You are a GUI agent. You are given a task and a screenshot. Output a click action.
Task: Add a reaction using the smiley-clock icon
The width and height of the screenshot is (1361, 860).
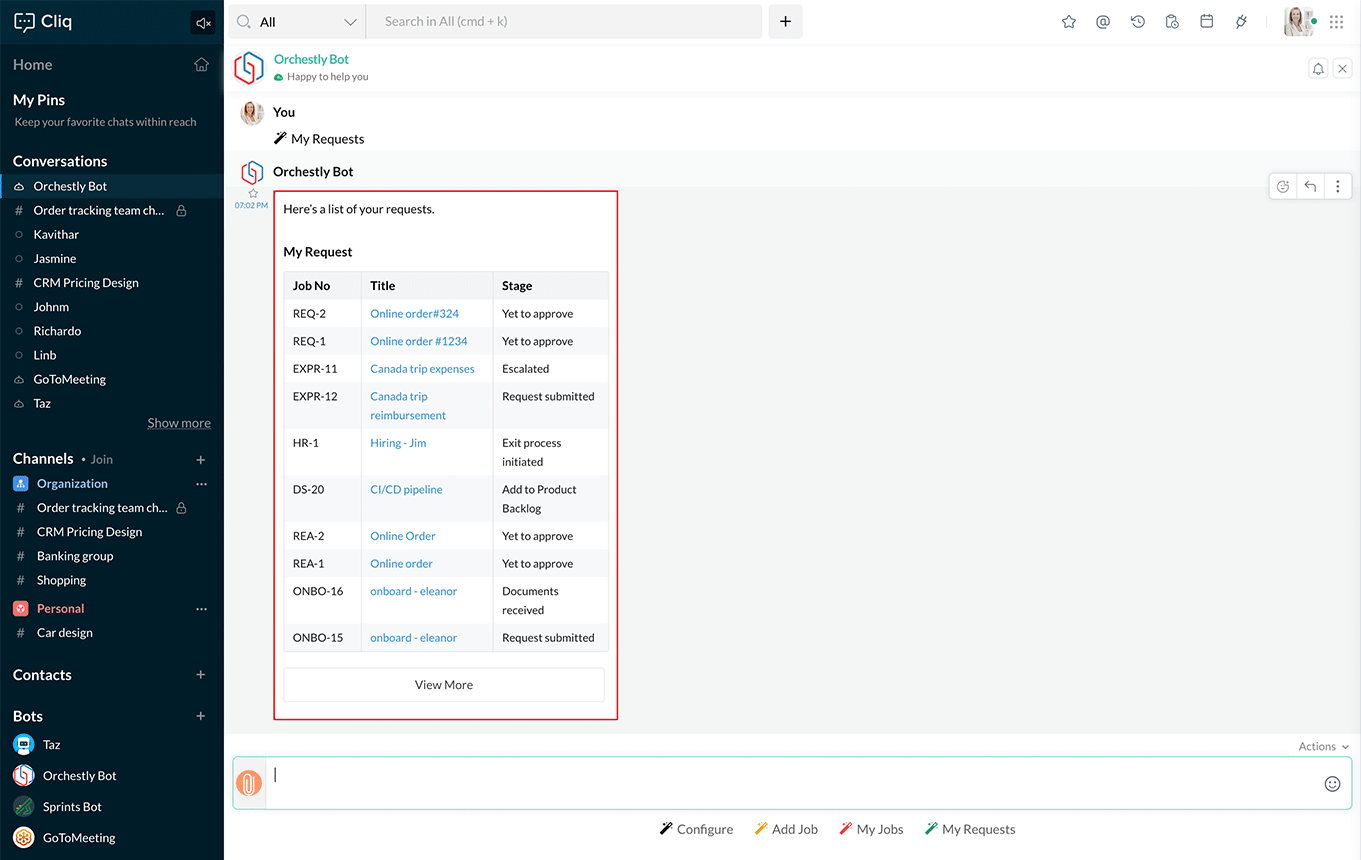1283,186
